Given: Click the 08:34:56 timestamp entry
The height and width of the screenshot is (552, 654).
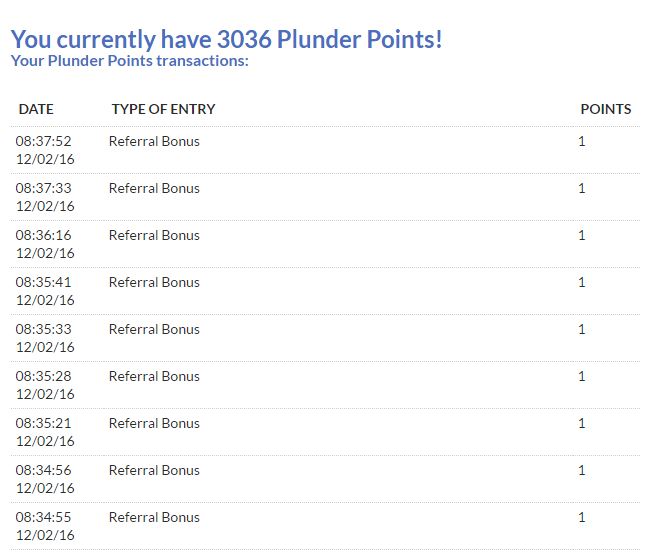Looking at the screenshot, I should point(44,471).
